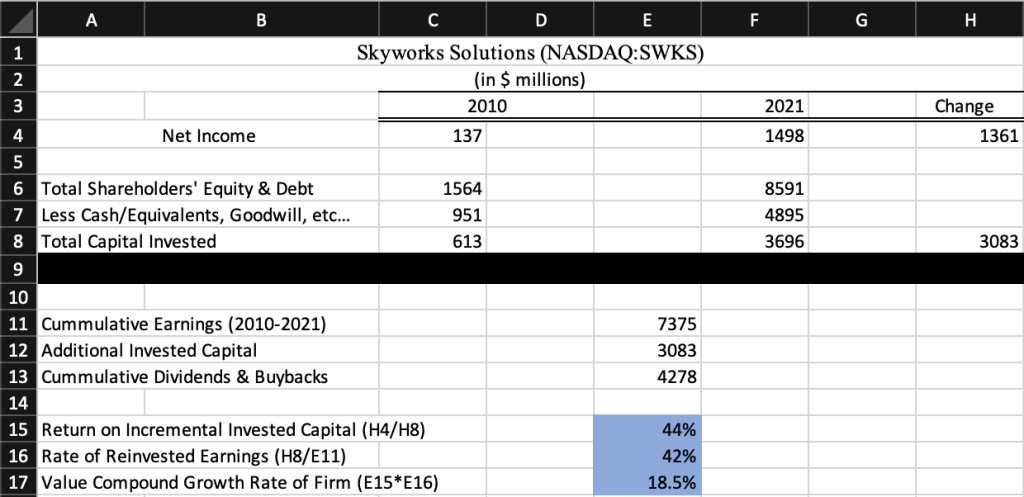Image resolution: width=1024 pixels, height=497 pixels.
Task: Click the column G header
Action: click(862, 17)
